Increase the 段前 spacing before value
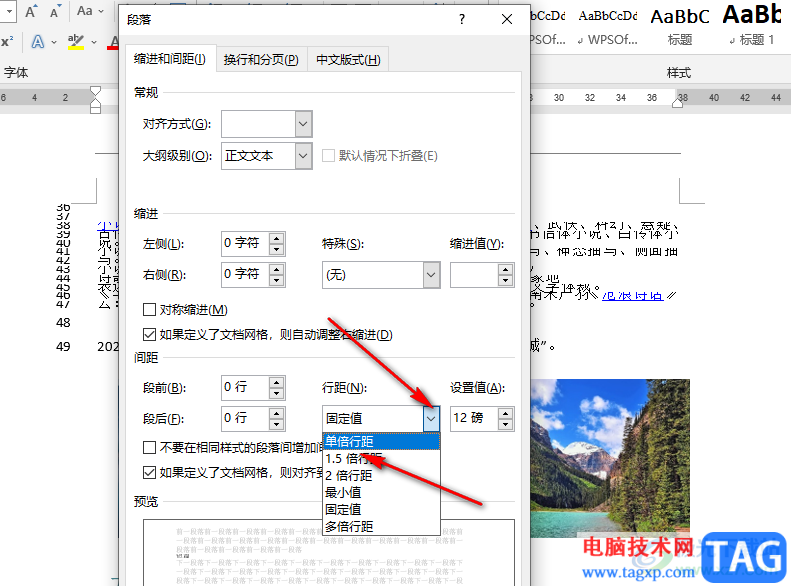791x586 pixels. [x=276, y=382]
